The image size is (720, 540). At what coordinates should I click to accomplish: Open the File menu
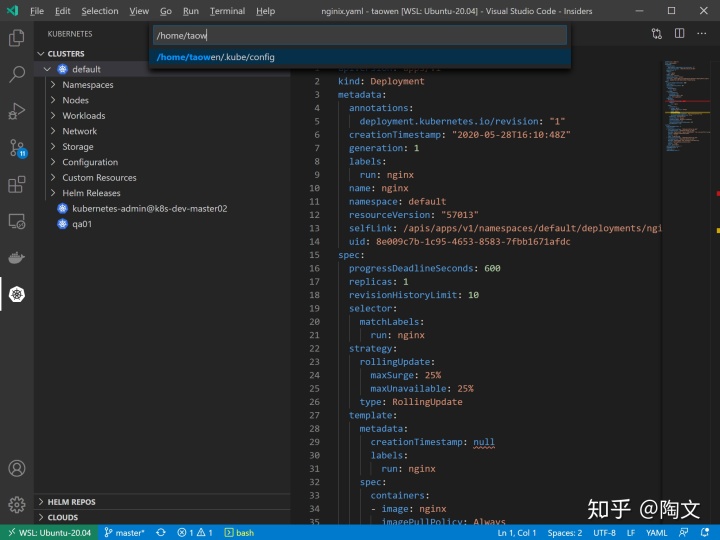[37, 11]
